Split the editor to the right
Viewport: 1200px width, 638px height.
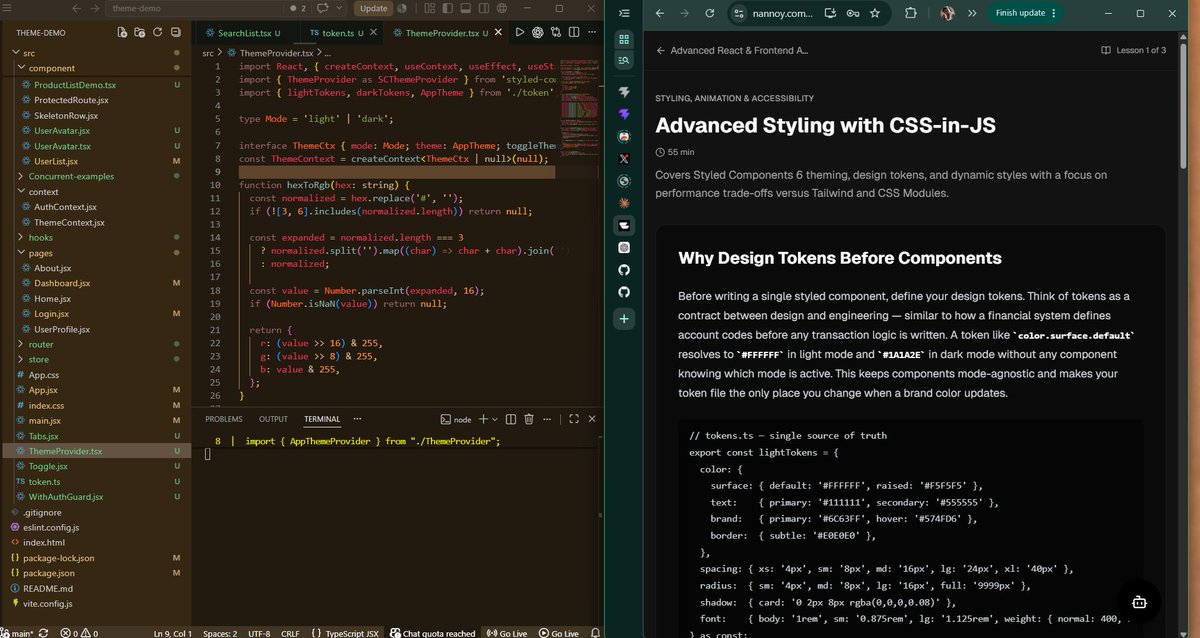573,32
